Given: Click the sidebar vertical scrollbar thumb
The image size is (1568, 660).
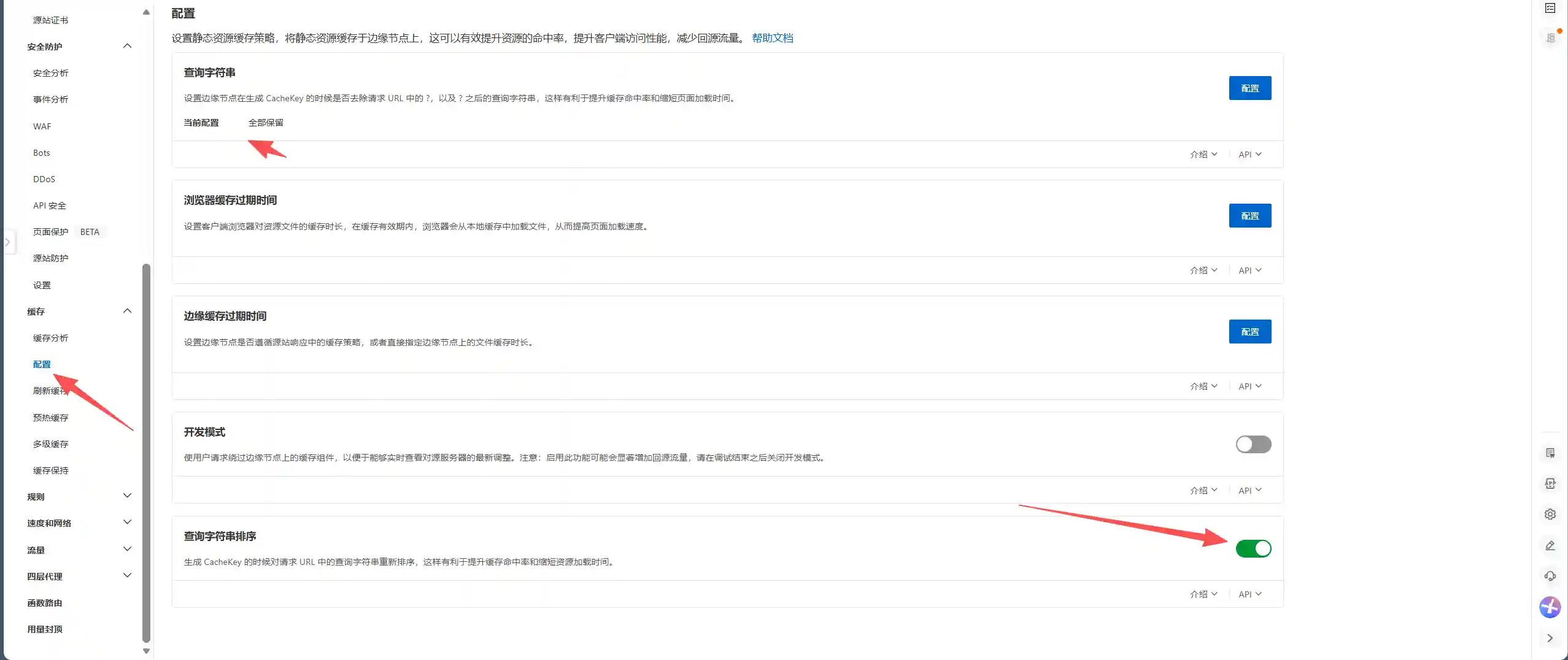Looking at the screenshot, I should tap(146, 453).
